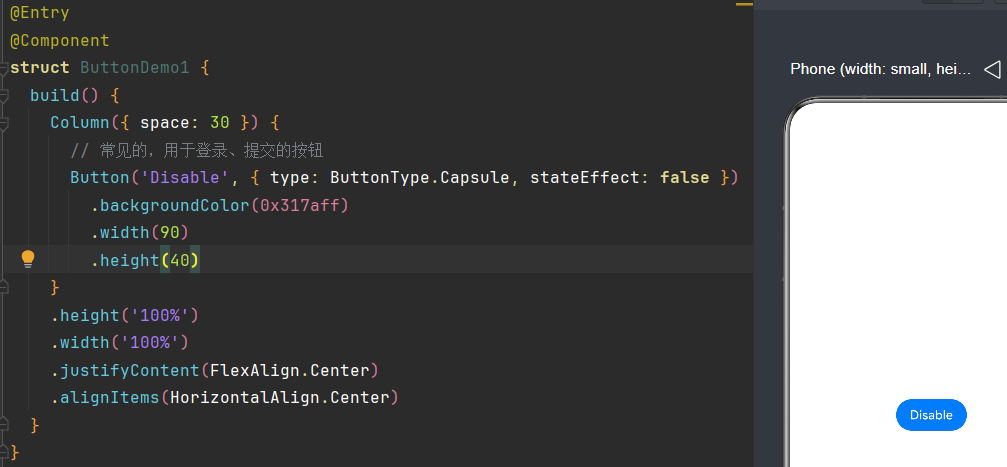The width and height of the screenshot is (1007, 467).
Task: Click the Chinese comment line in code
Action: (197, 151)
